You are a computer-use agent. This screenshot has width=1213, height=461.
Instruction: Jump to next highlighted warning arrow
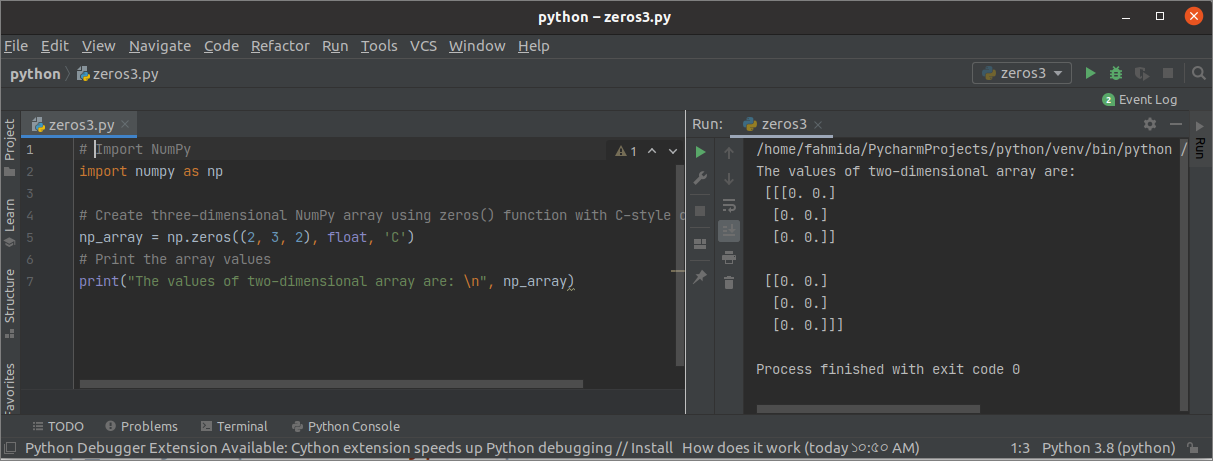click(672, 151)
